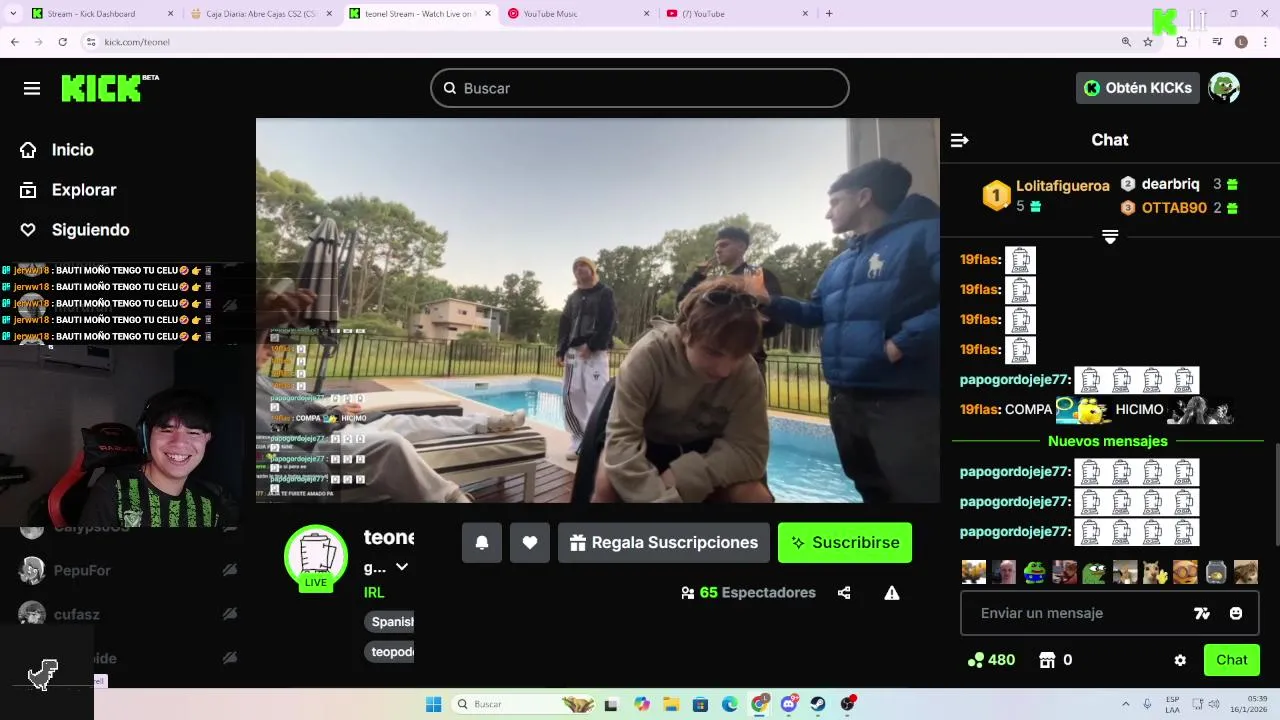Go back in browser history
Viewport: 1280px width, 720px height.
coord(14,42)
